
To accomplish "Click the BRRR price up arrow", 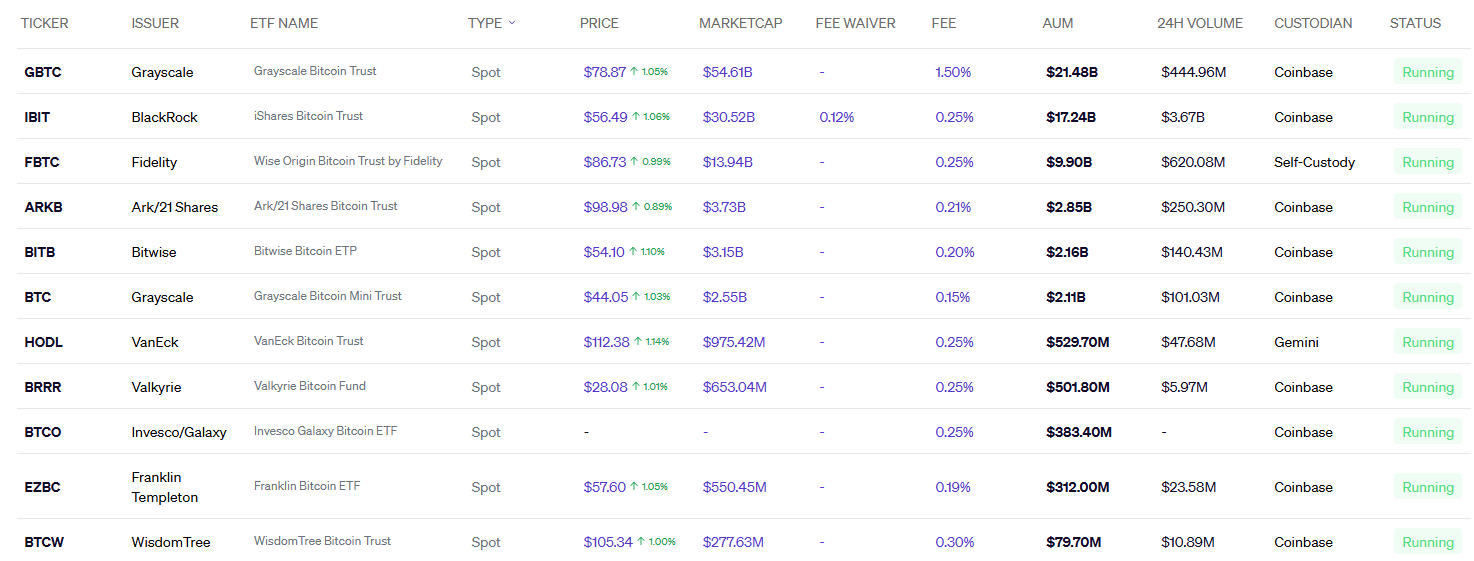I will pyautogui.click(x=635, y=387).
